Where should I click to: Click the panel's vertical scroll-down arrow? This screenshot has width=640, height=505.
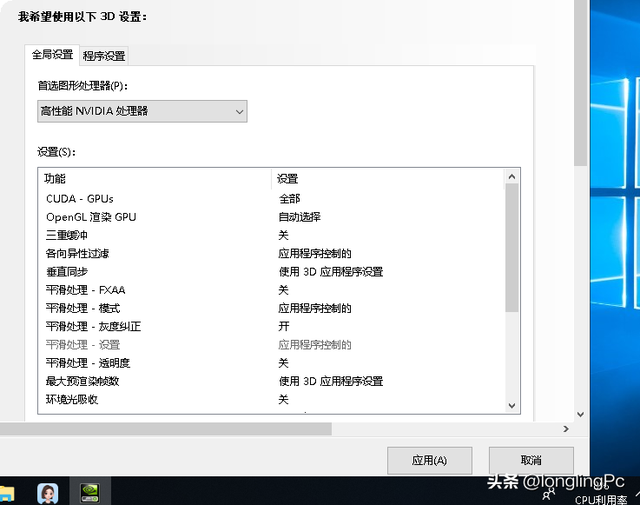pos(580,414)
